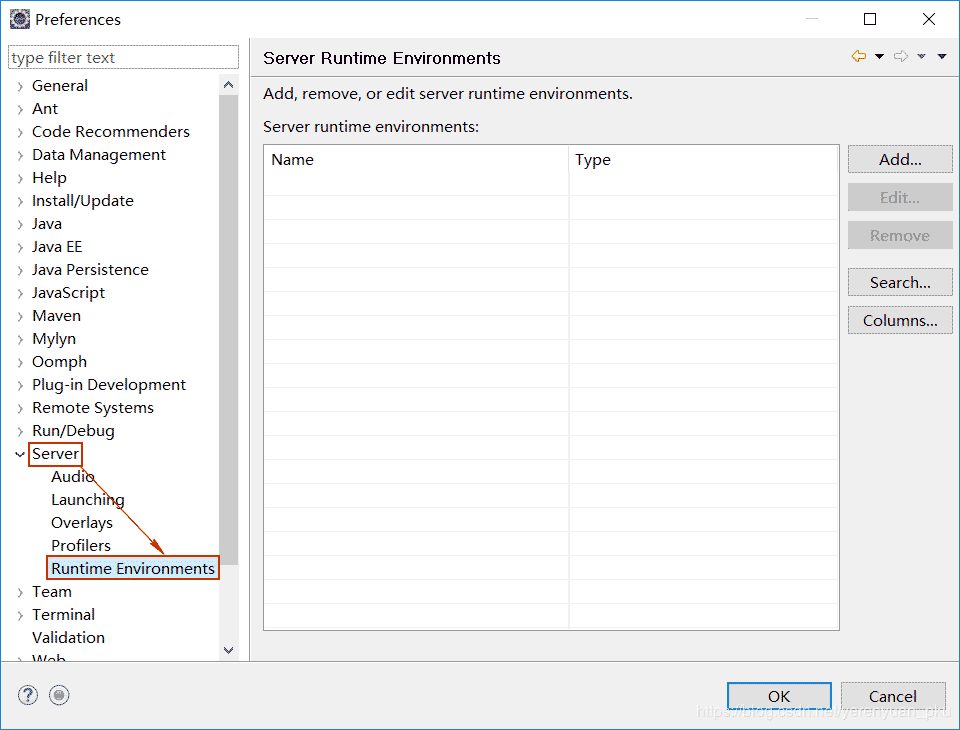
Task: Click the record preferences icon at bottom-left
Action: pos(59,695)
